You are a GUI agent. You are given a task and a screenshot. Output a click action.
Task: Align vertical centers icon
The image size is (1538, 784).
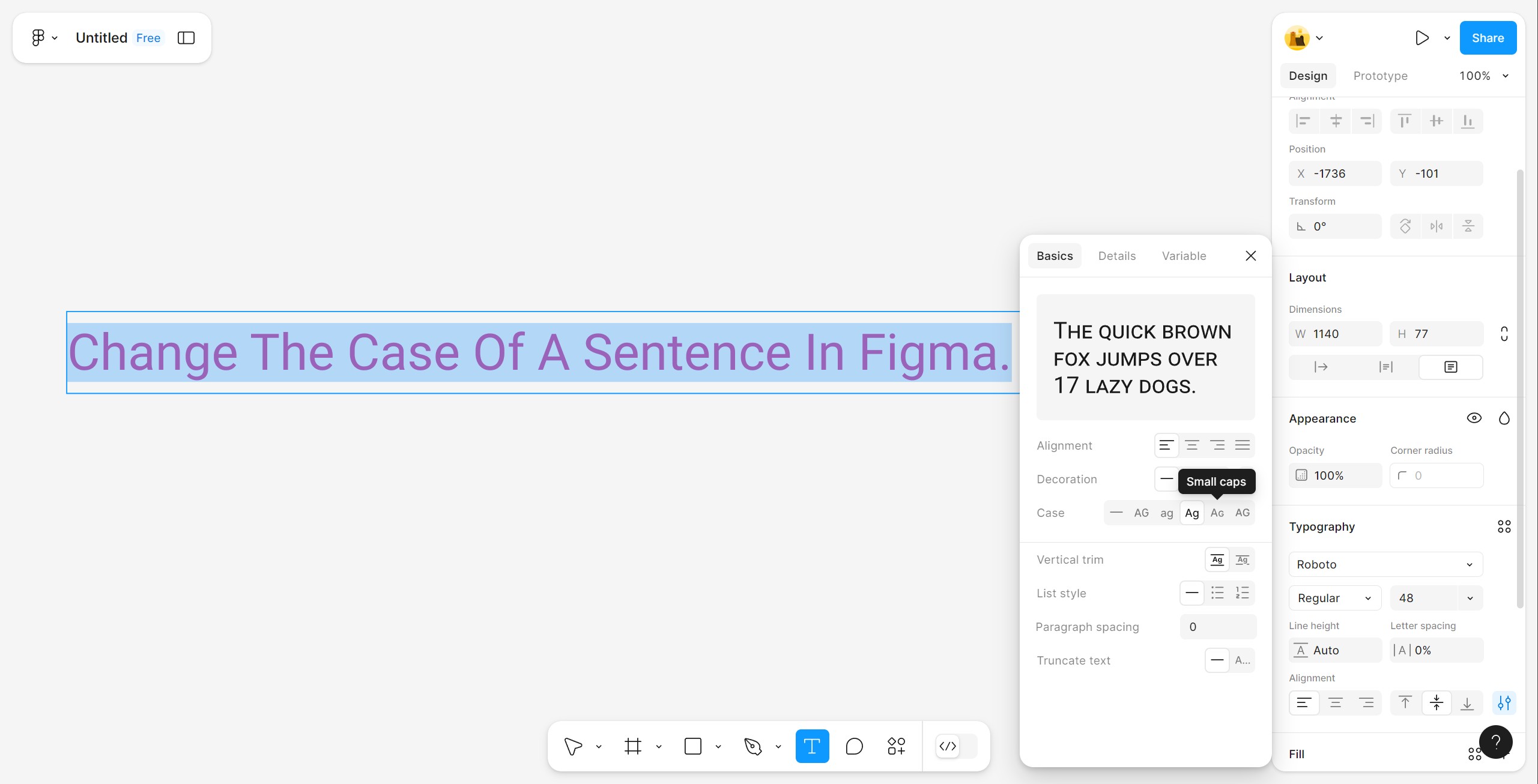point(1437,121)
